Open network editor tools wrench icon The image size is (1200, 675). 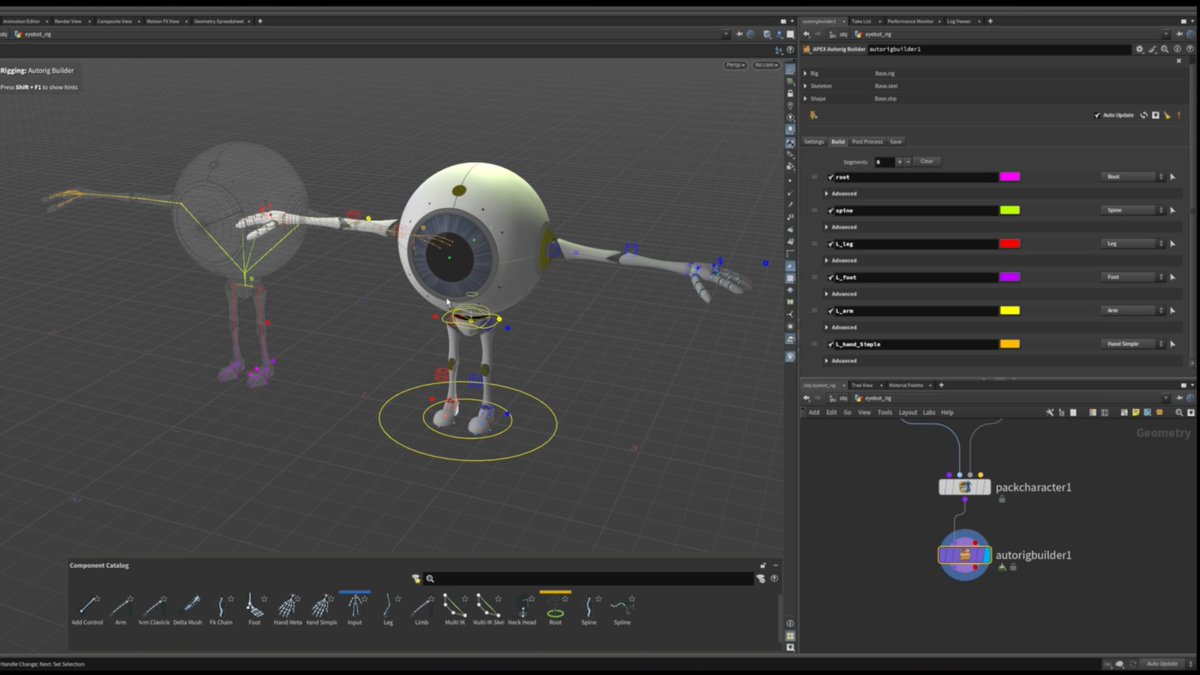pyautogui.click(x=1050, y=412)
